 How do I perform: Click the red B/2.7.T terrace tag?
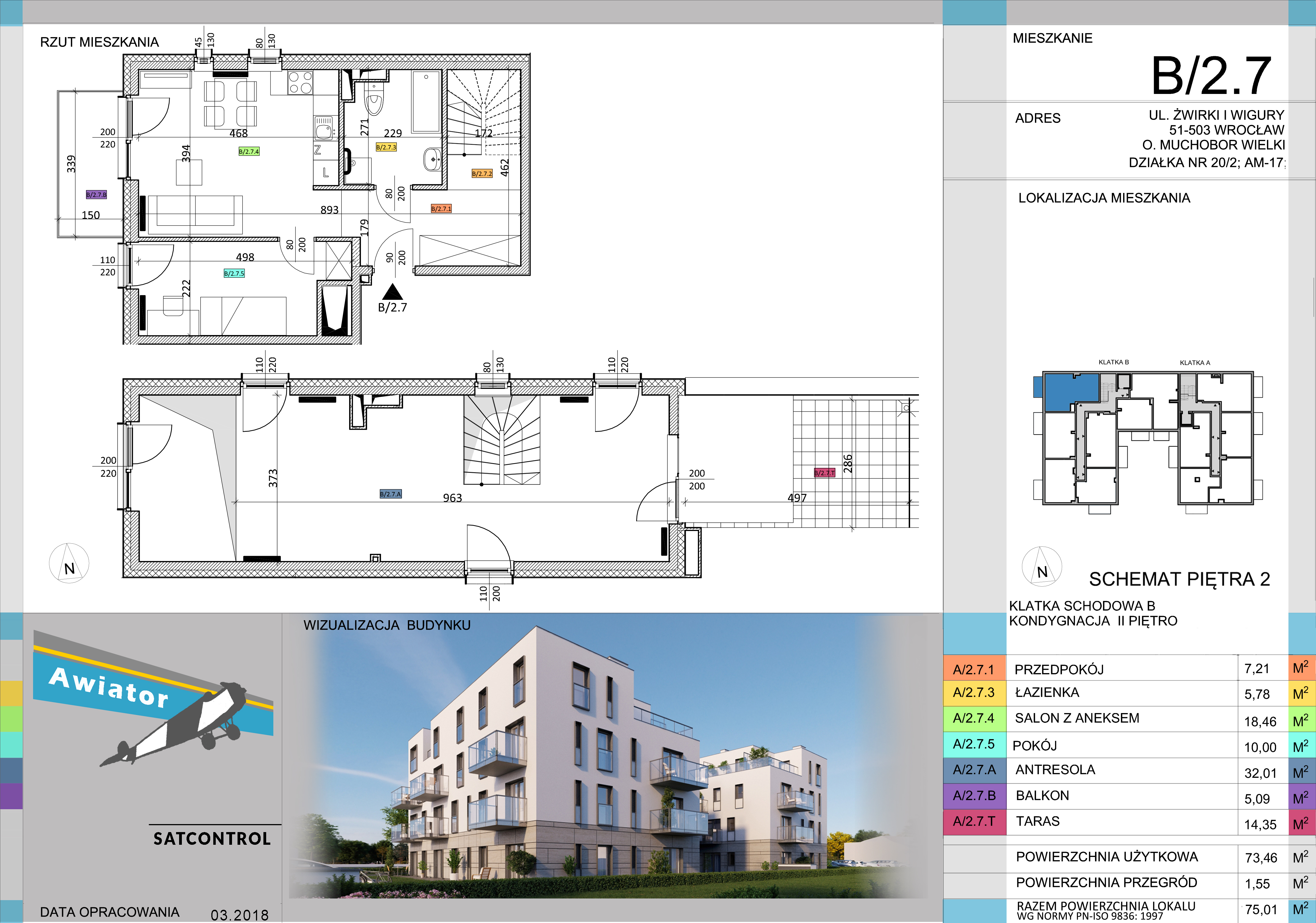(x=825, y=473)
